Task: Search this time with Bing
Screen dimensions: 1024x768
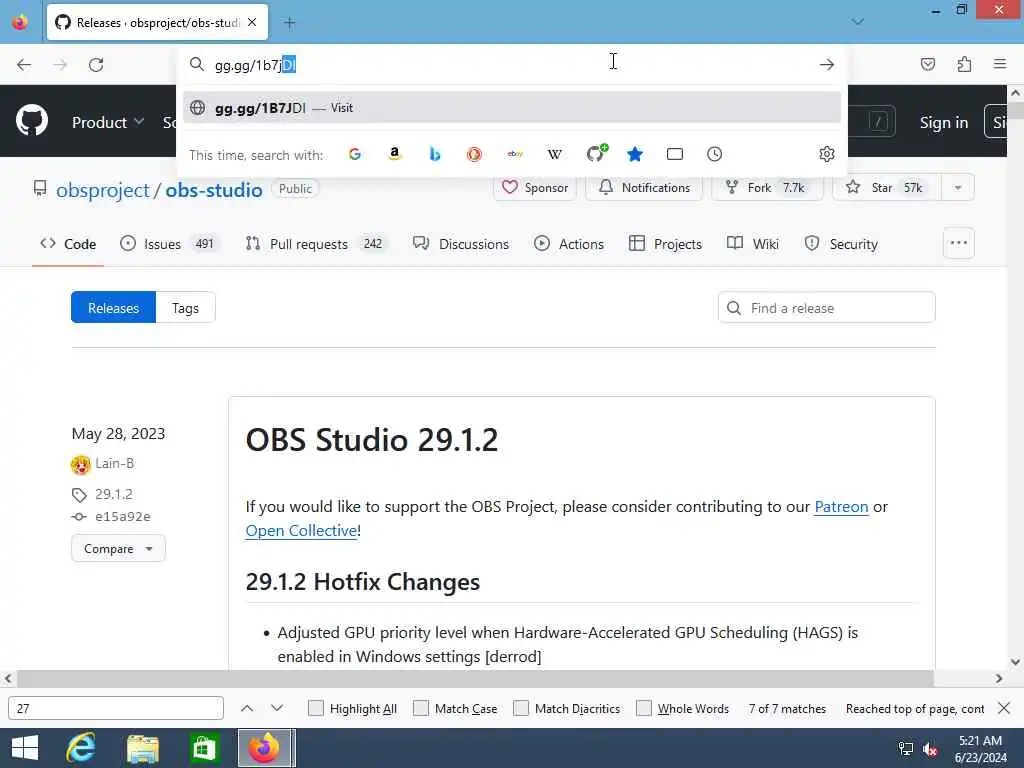Action: [x=435, y=154]
